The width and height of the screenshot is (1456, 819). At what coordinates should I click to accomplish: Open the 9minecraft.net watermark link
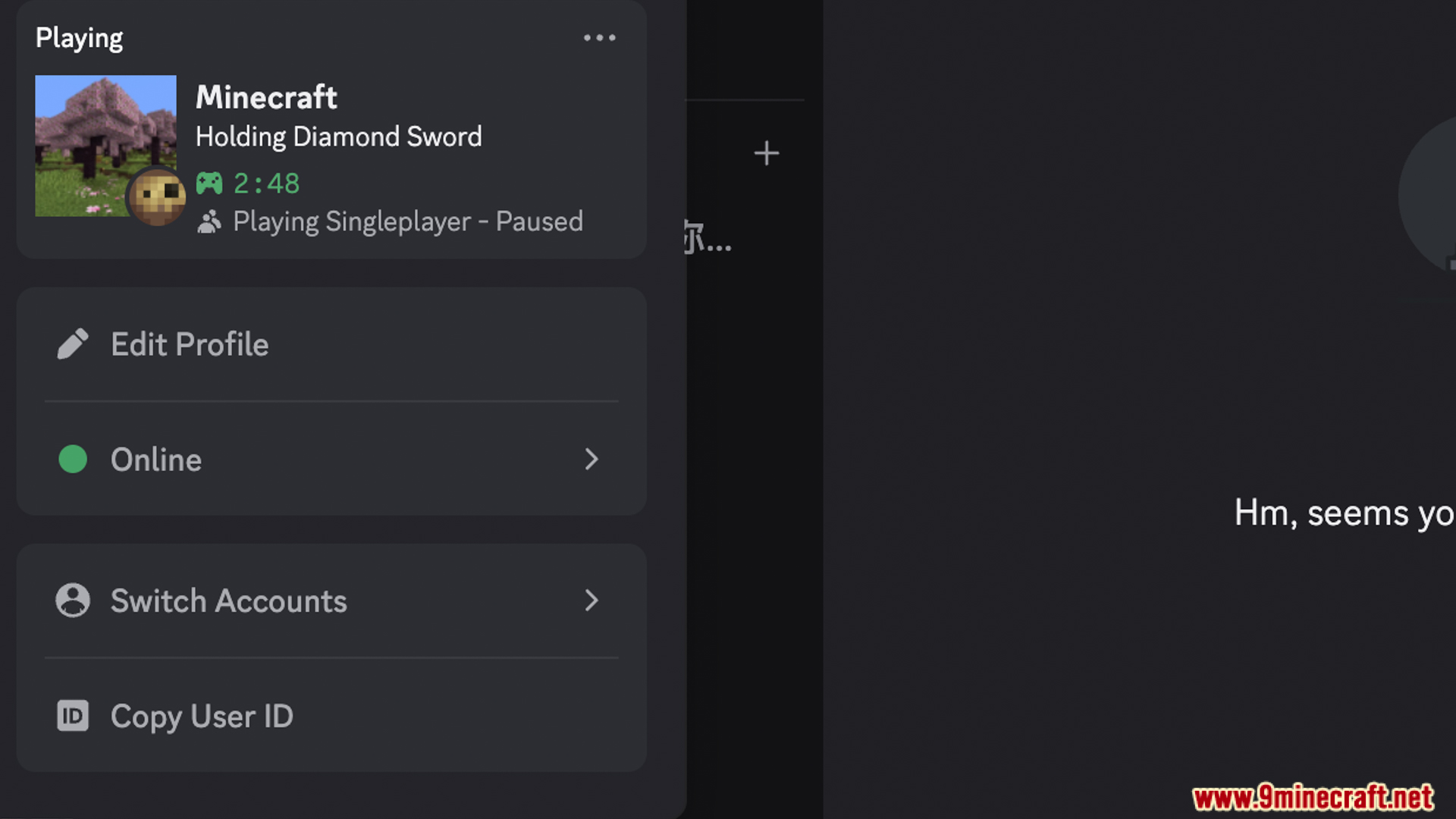coord(1313,798)
